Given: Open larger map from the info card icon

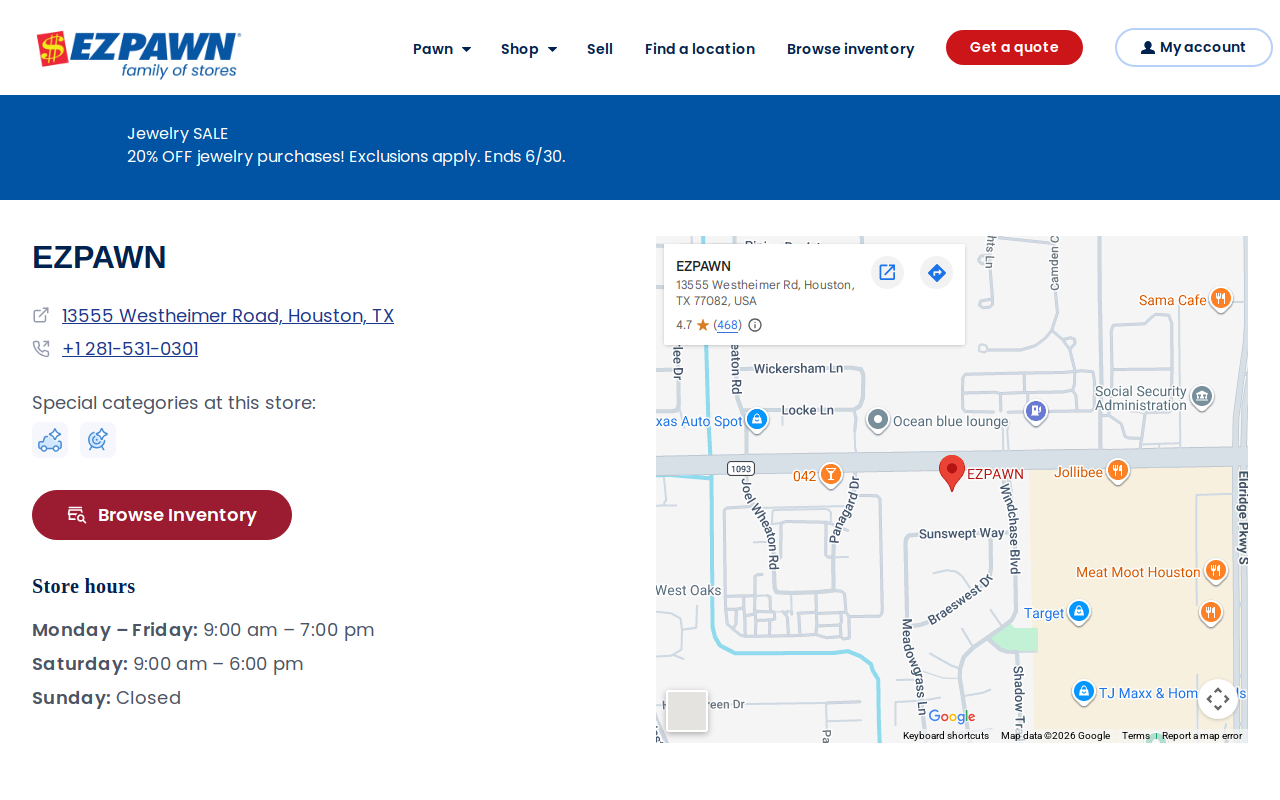Looking at the screenshot, I should [x=887, y=272].
